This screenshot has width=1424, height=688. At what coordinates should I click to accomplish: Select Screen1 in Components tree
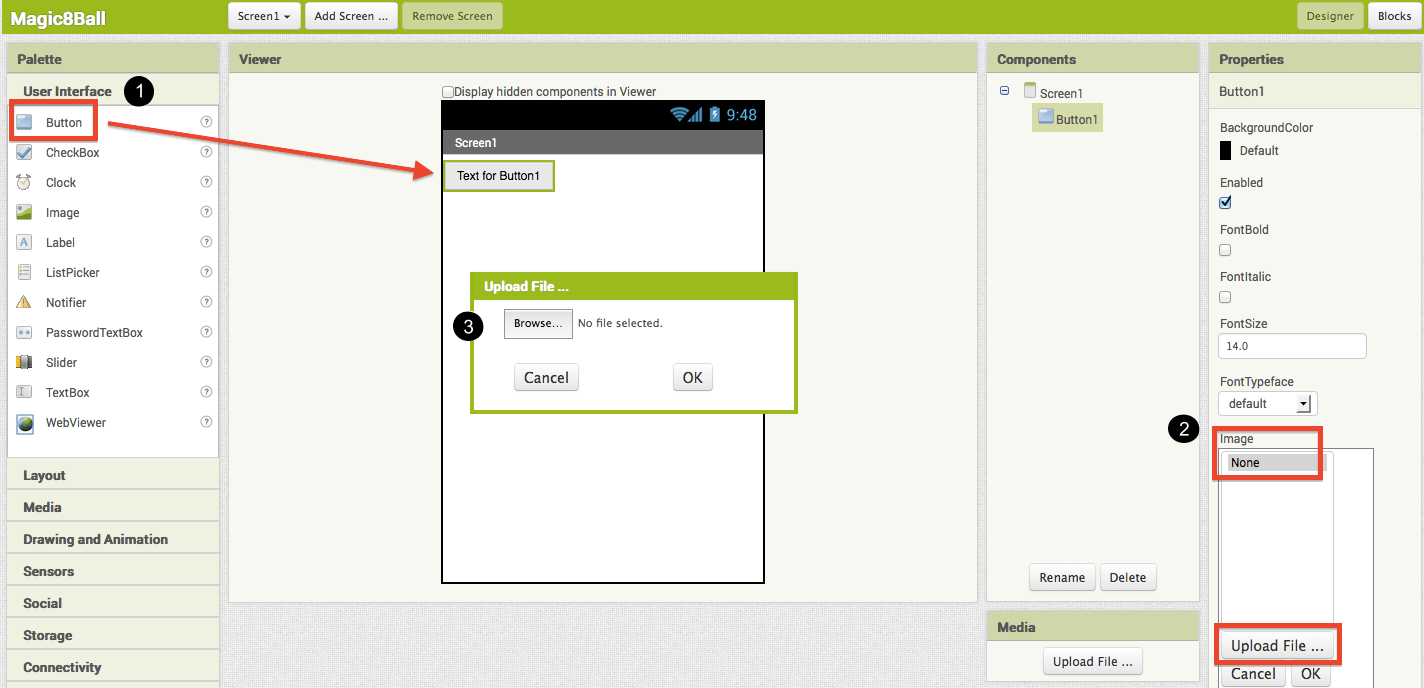(1061, 92)
